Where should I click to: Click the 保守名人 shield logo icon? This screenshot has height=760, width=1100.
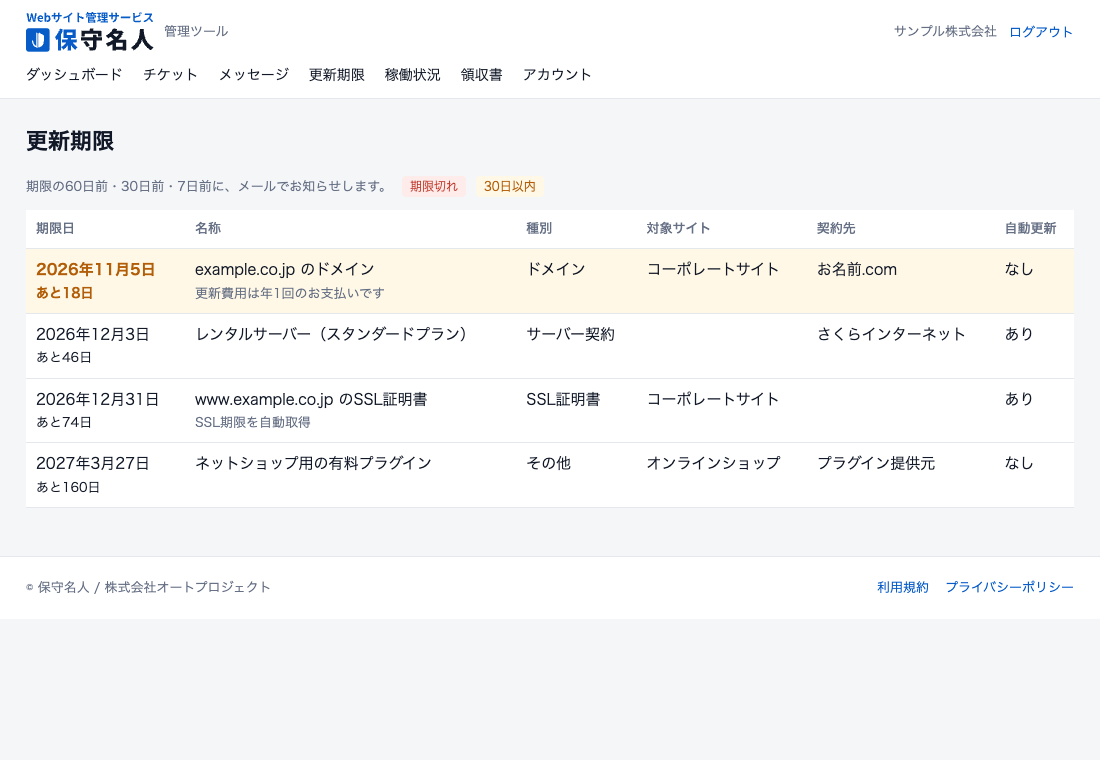tap(38, 40)
